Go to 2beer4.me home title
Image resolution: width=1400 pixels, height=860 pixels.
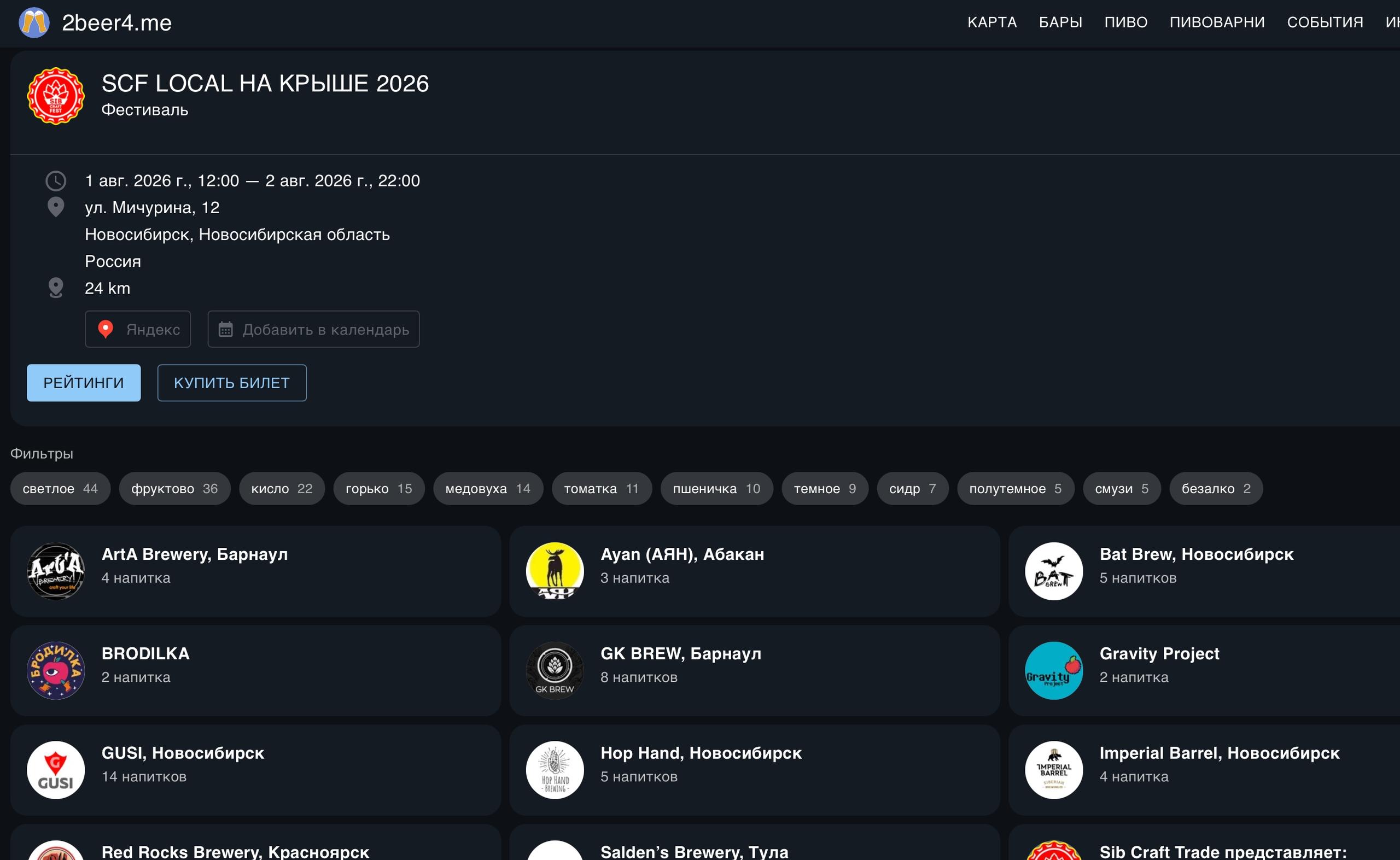point(116,23)
